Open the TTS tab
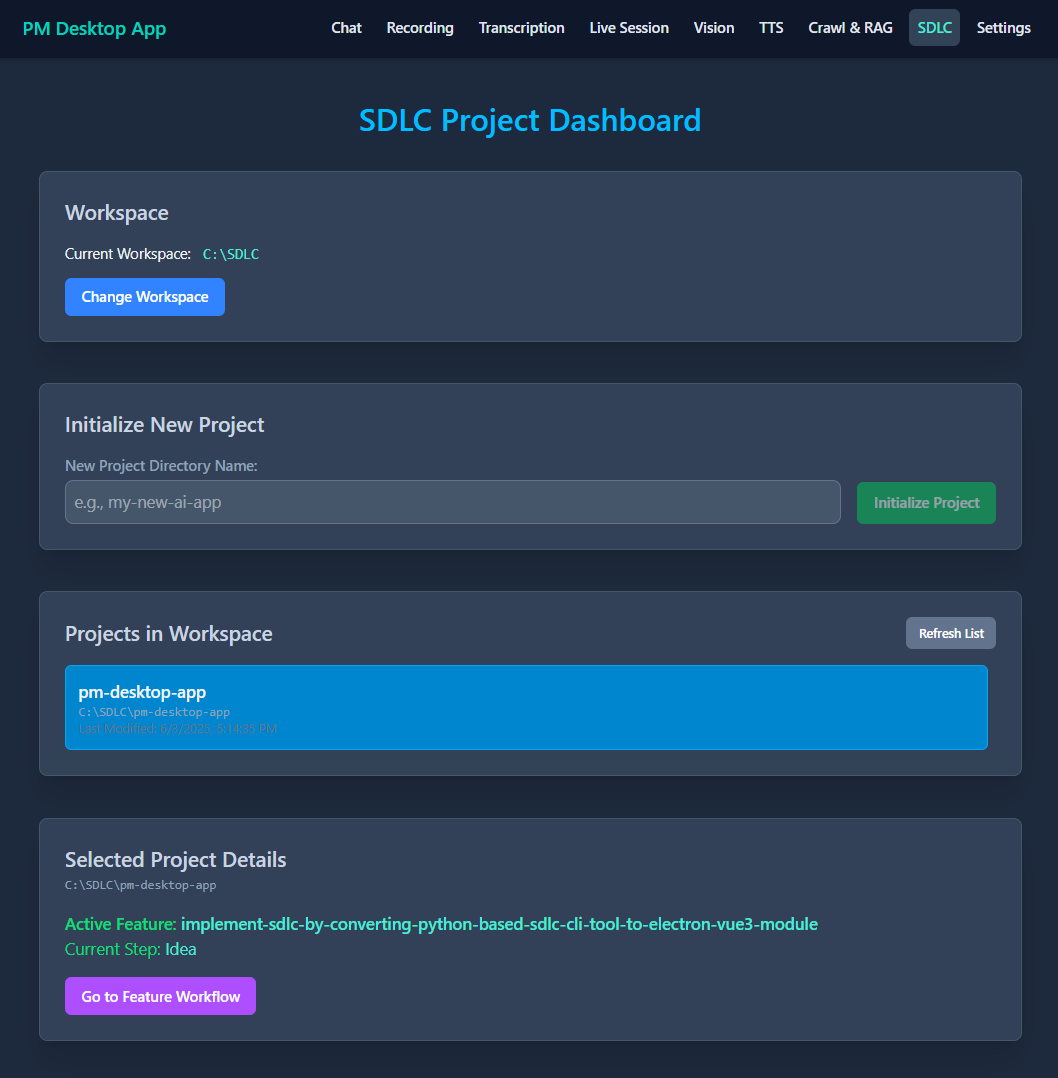The image size is (1058, 1078). [x=771, y=28]
